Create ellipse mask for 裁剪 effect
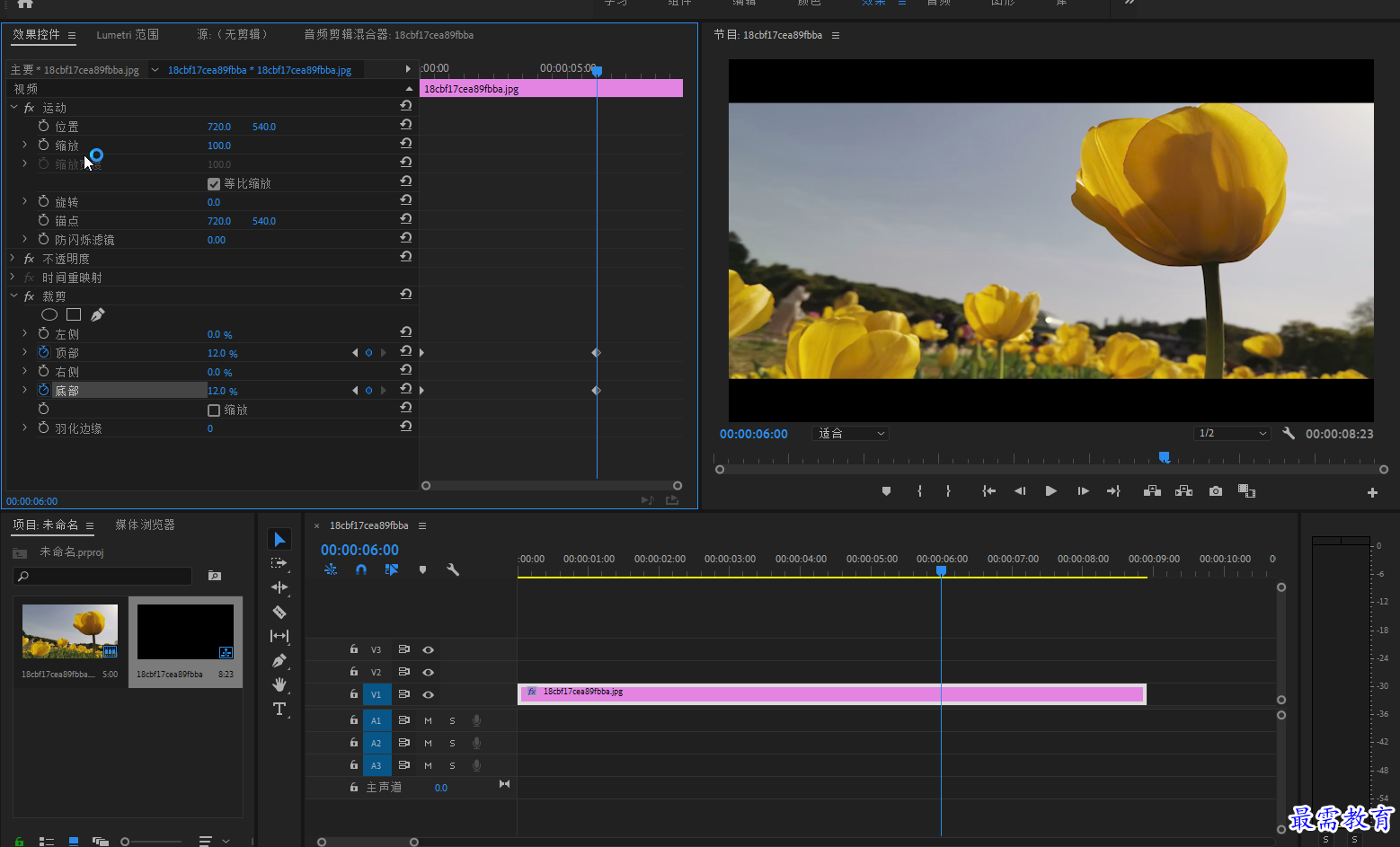This screenshot has height=847, width=1400. [49, 314]
